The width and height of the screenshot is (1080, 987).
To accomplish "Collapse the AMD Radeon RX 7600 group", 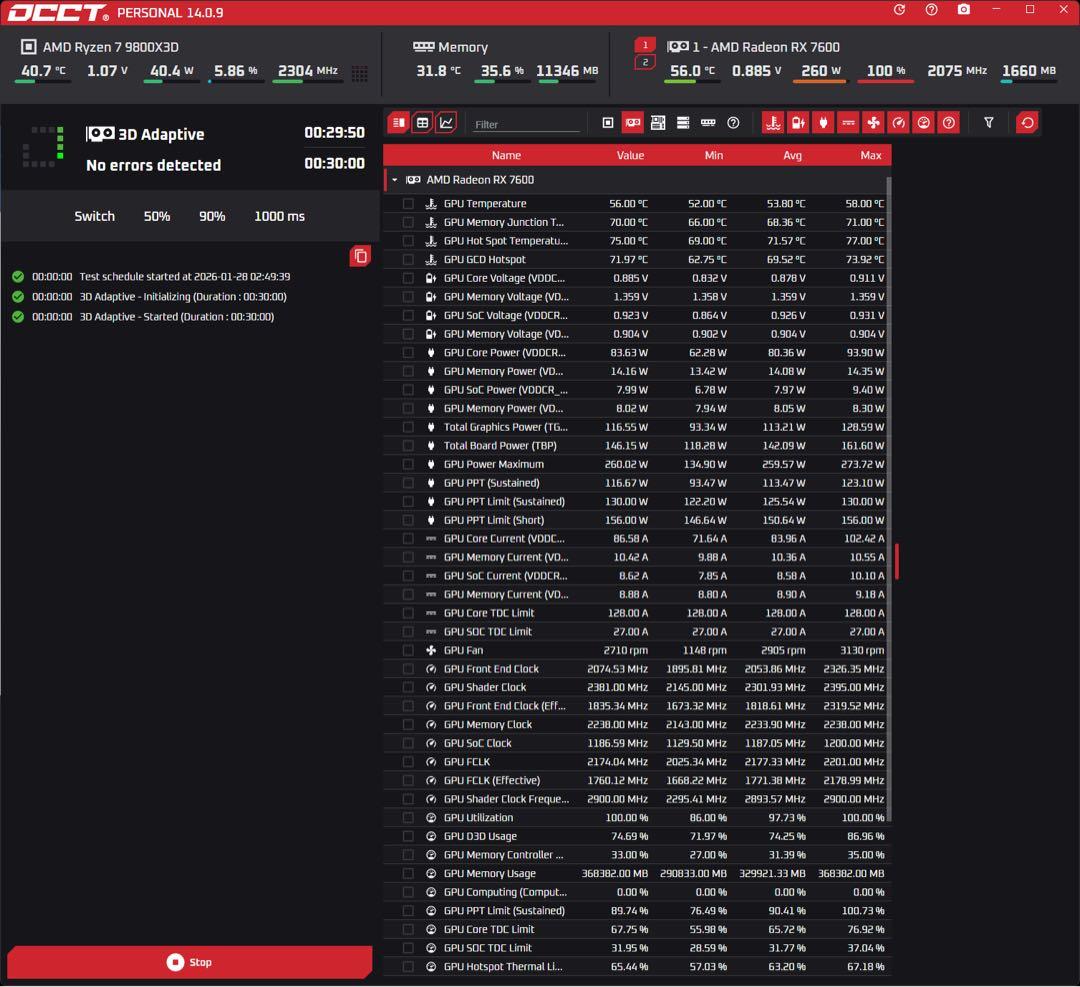I will point(395,180).
